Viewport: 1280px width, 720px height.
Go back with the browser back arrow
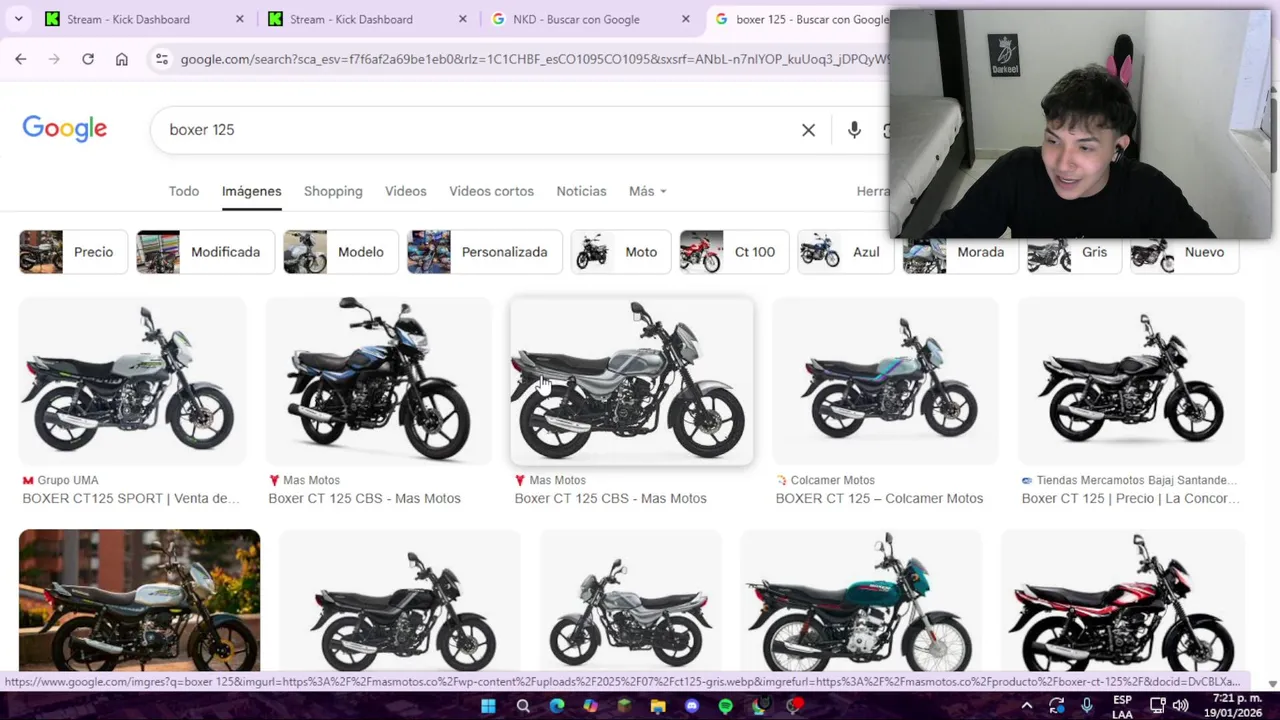click(x=20, y=59)
